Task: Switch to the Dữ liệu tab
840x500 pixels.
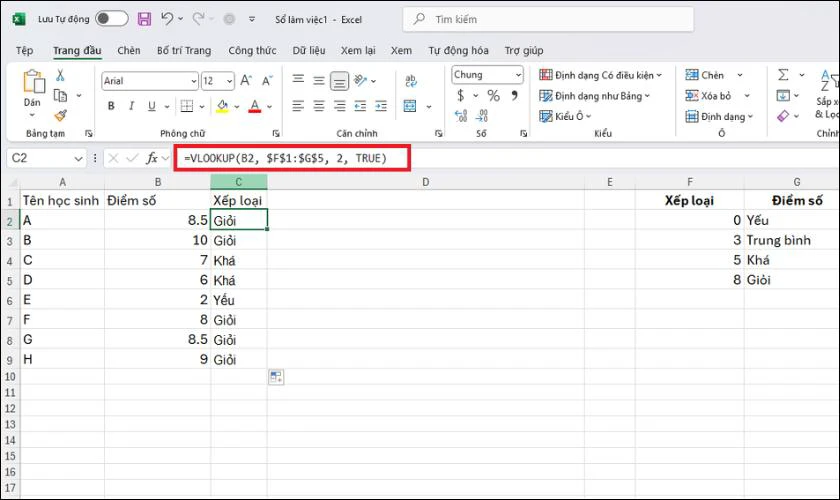Action: pyautogui.click(x=310, y=50)
